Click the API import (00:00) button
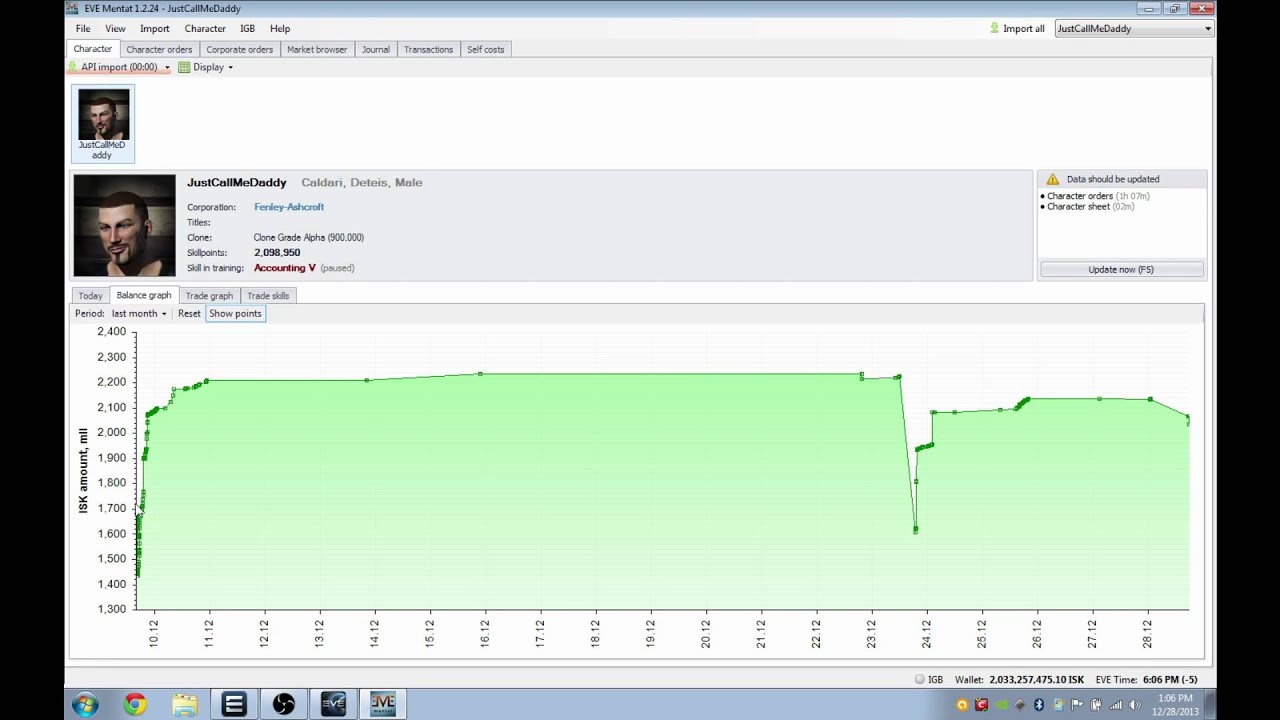1280x720 pixels. [119, 67]
